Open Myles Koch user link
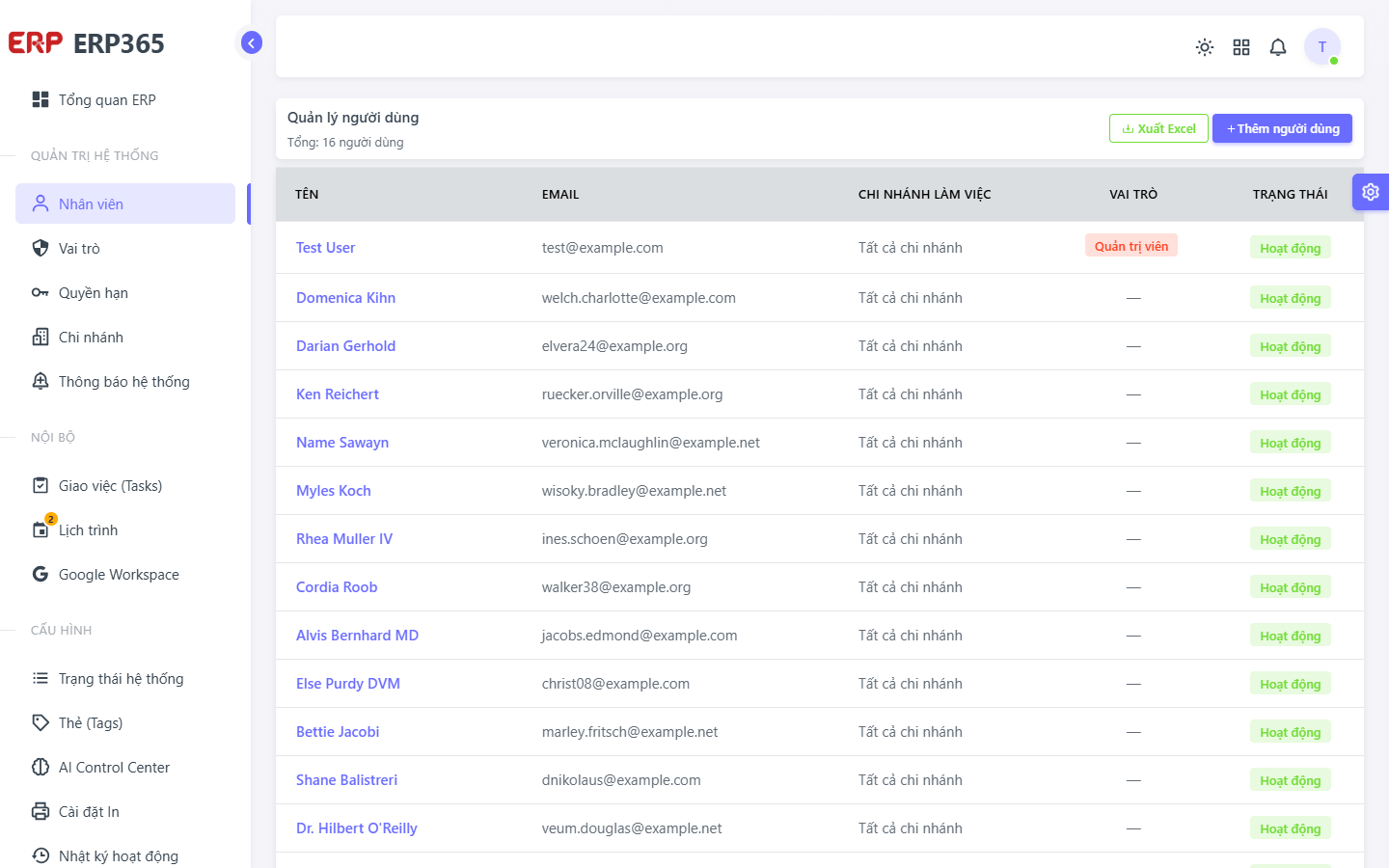Image resolution: width=1389 pixels, height=868 pixels. click(334, 491)
